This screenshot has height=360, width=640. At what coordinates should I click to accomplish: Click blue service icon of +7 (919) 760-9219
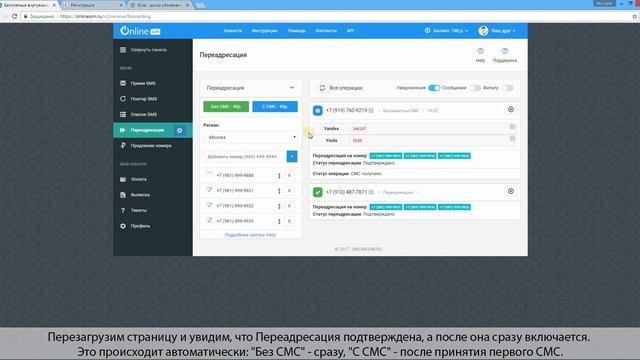tap(318, 110)
